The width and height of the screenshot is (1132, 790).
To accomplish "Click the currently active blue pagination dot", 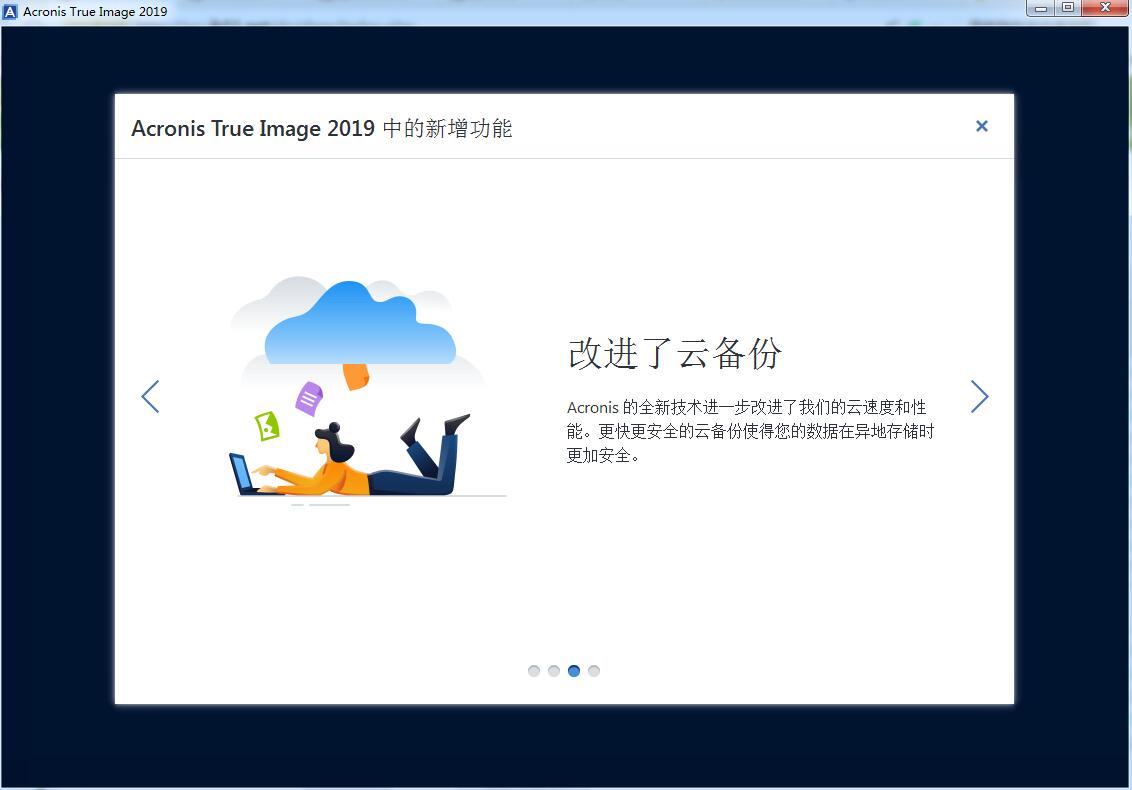I will point(574,671).
